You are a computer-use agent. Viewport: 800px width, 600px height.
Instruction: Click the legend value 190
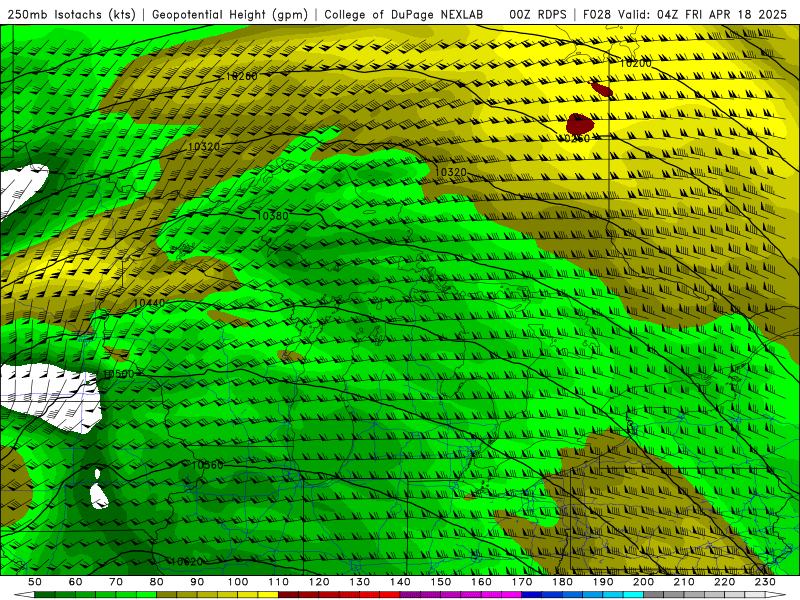point(603,582)
